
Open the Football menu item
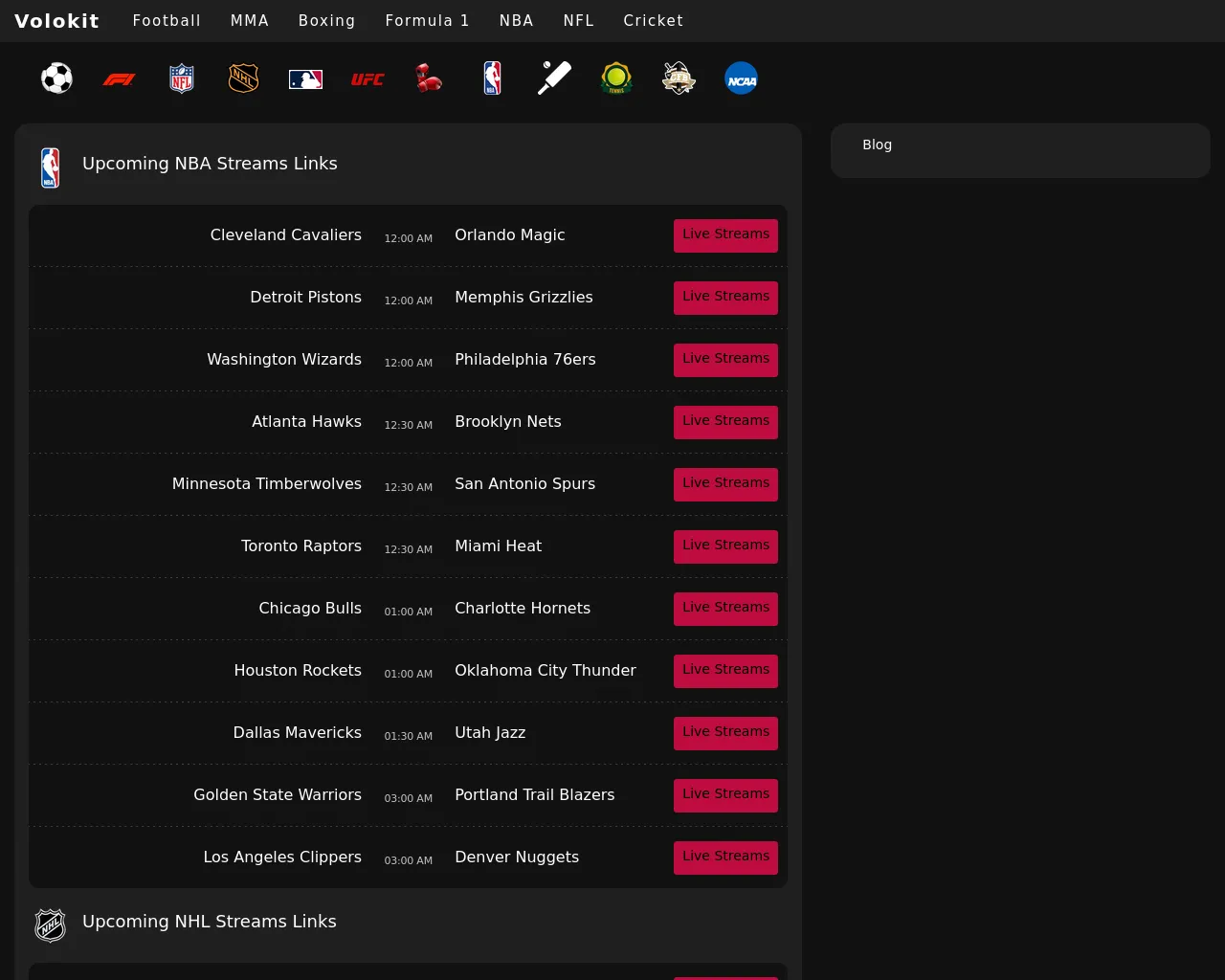pos(167,20)
